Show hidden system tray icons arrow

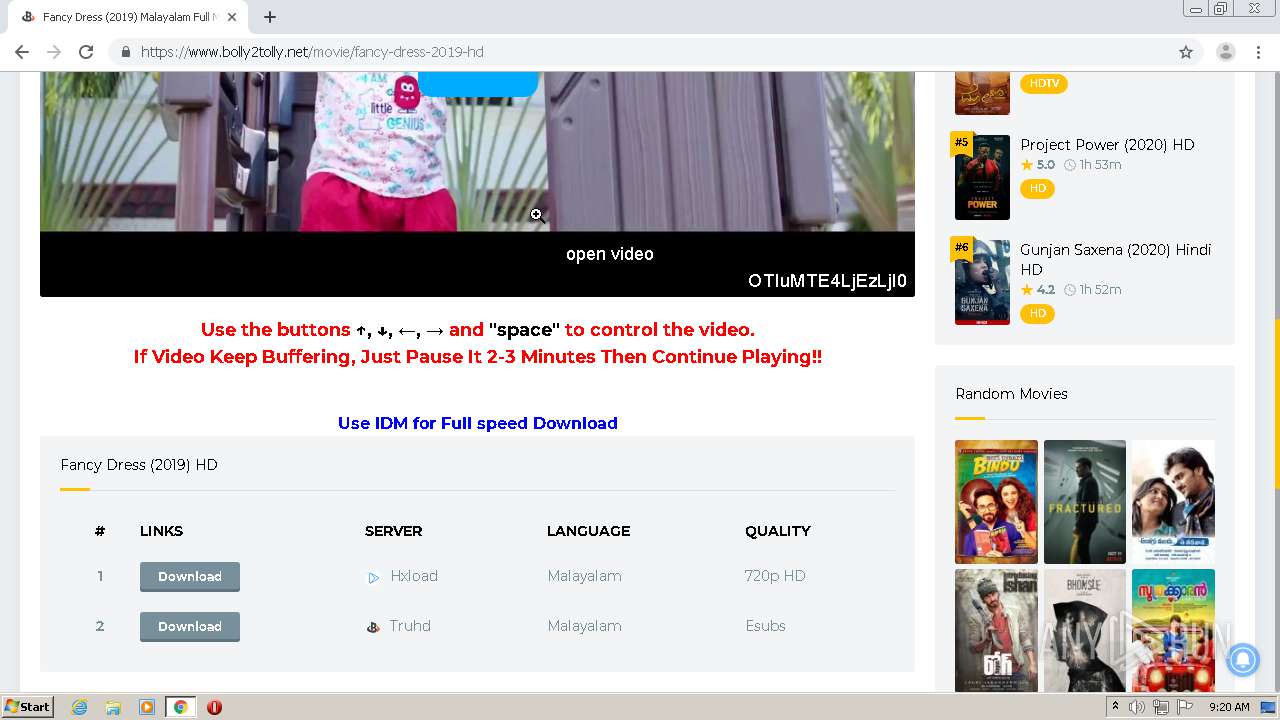click(x=1116, y=707)
